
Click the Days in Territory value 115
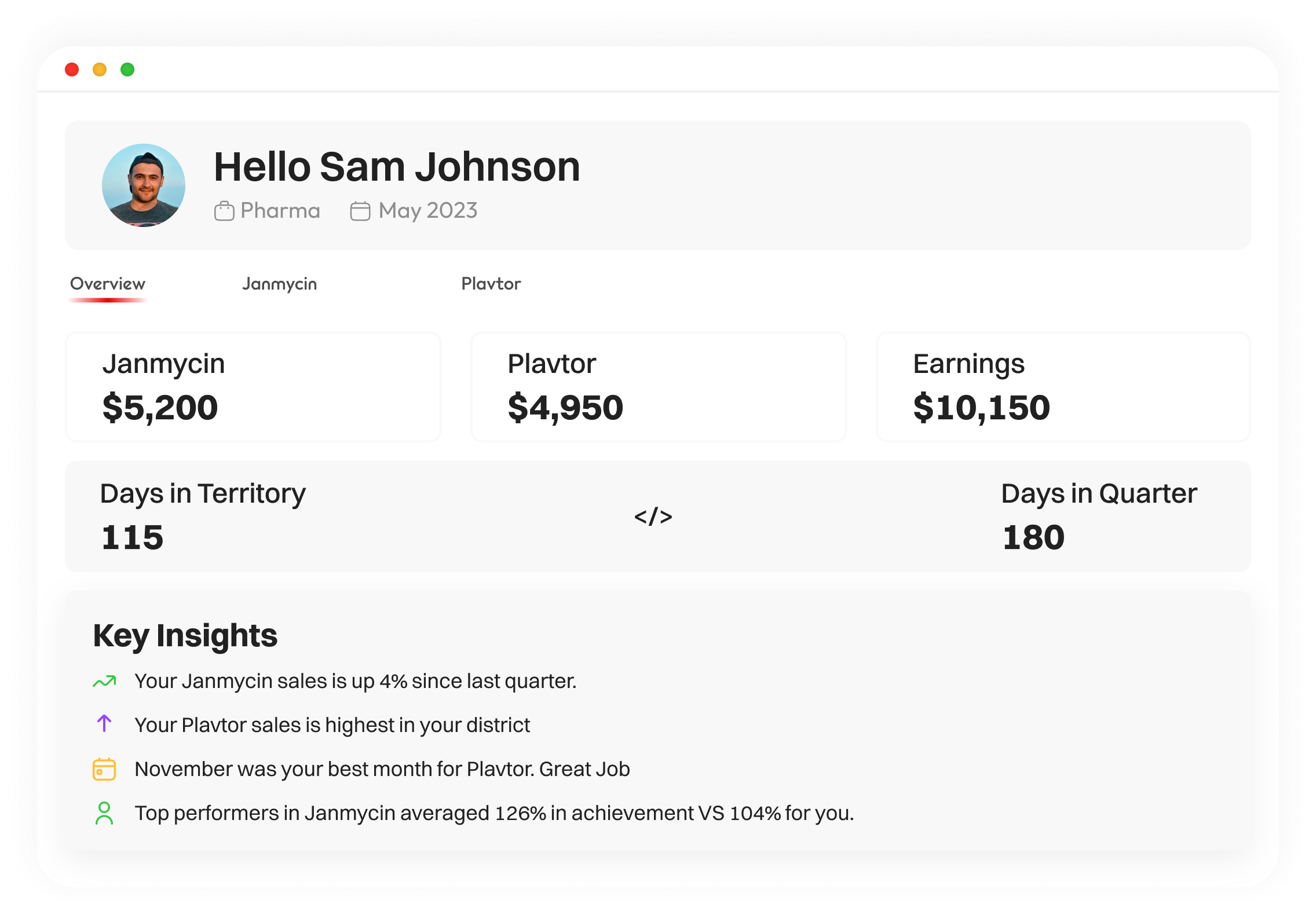click(132, 537)
